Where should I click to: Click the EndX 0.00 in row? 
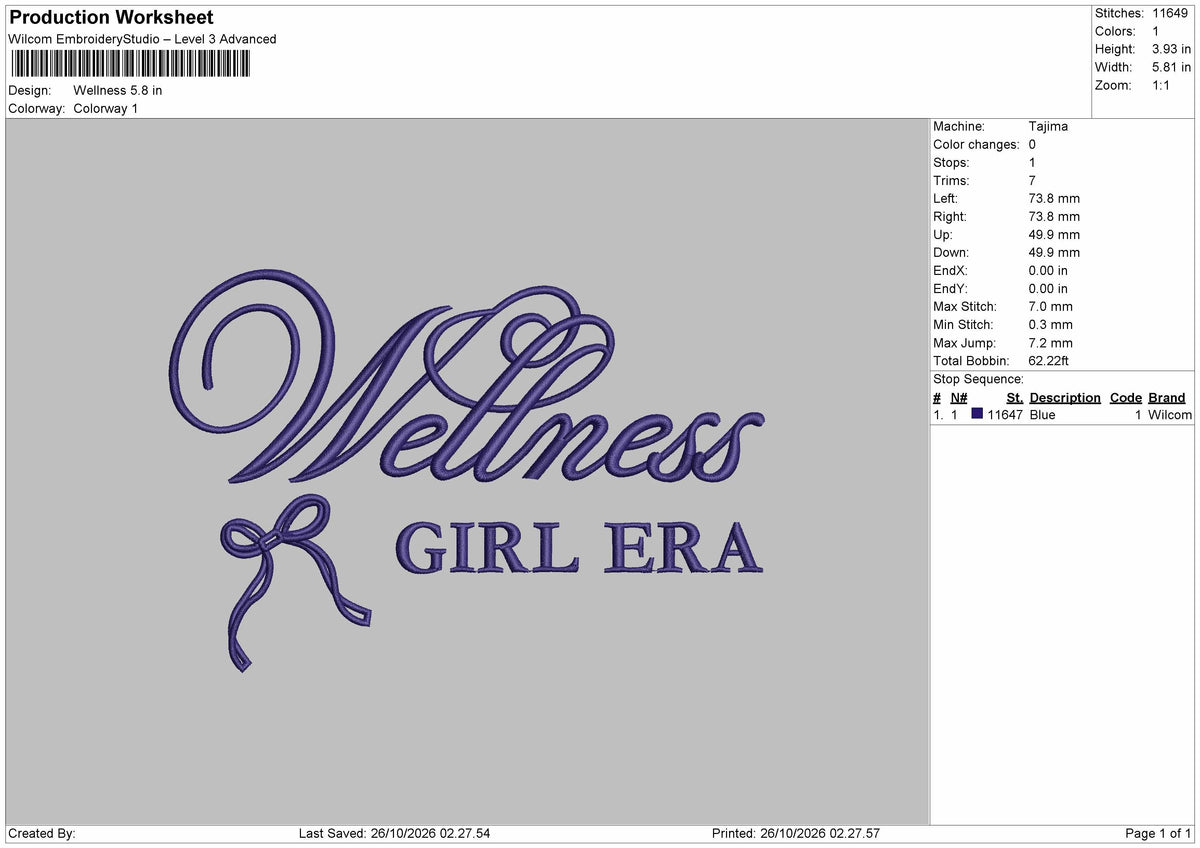tap(1001, 270)
